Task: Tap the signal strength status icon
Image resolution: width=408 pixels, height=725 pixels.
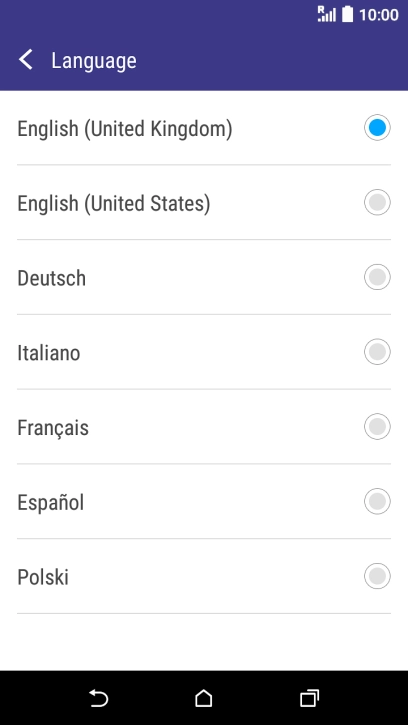Action: (x=327, y=14)
